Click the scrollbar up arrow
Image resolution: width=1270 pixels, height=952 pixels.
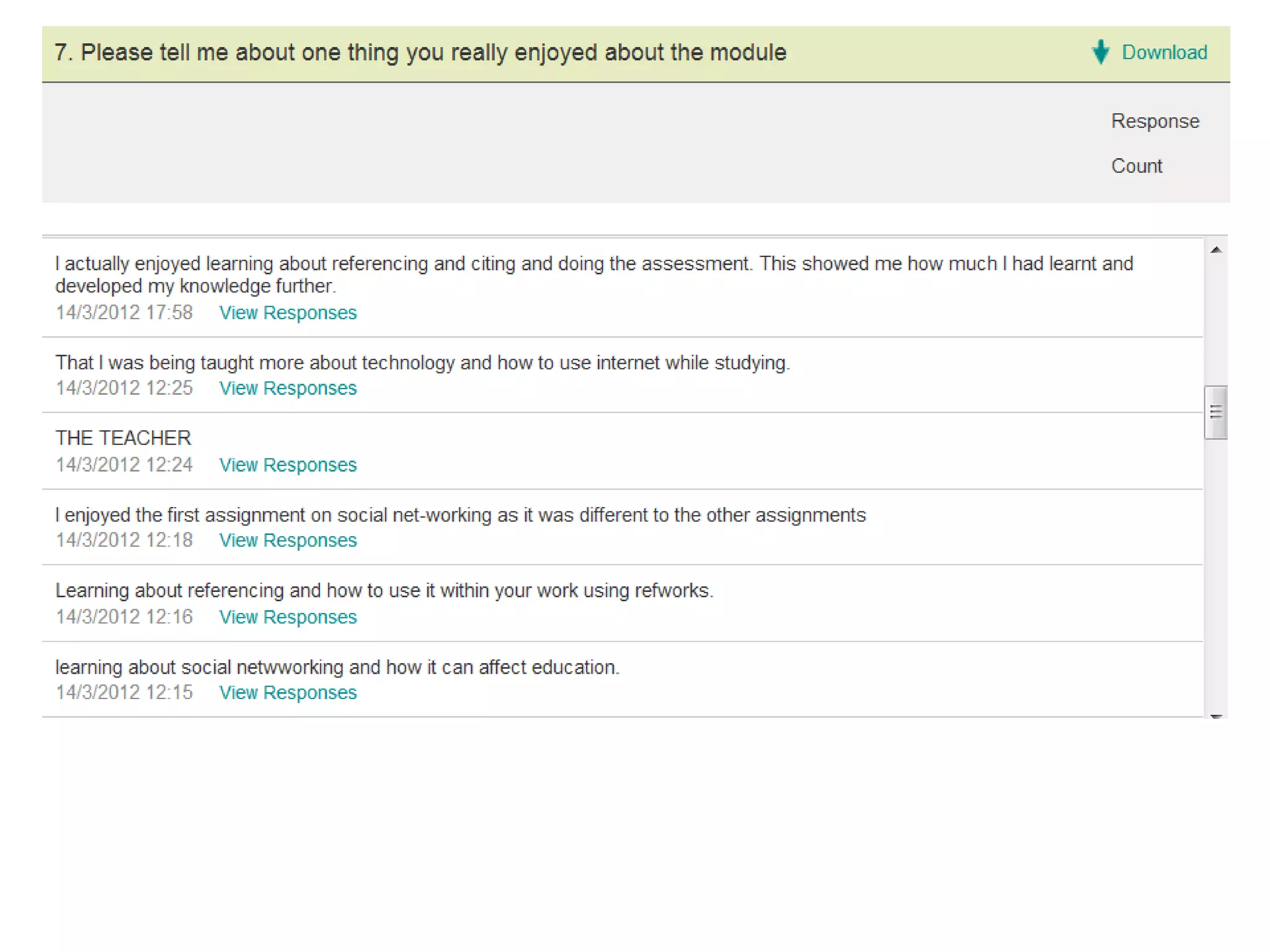coord(1215,250)
